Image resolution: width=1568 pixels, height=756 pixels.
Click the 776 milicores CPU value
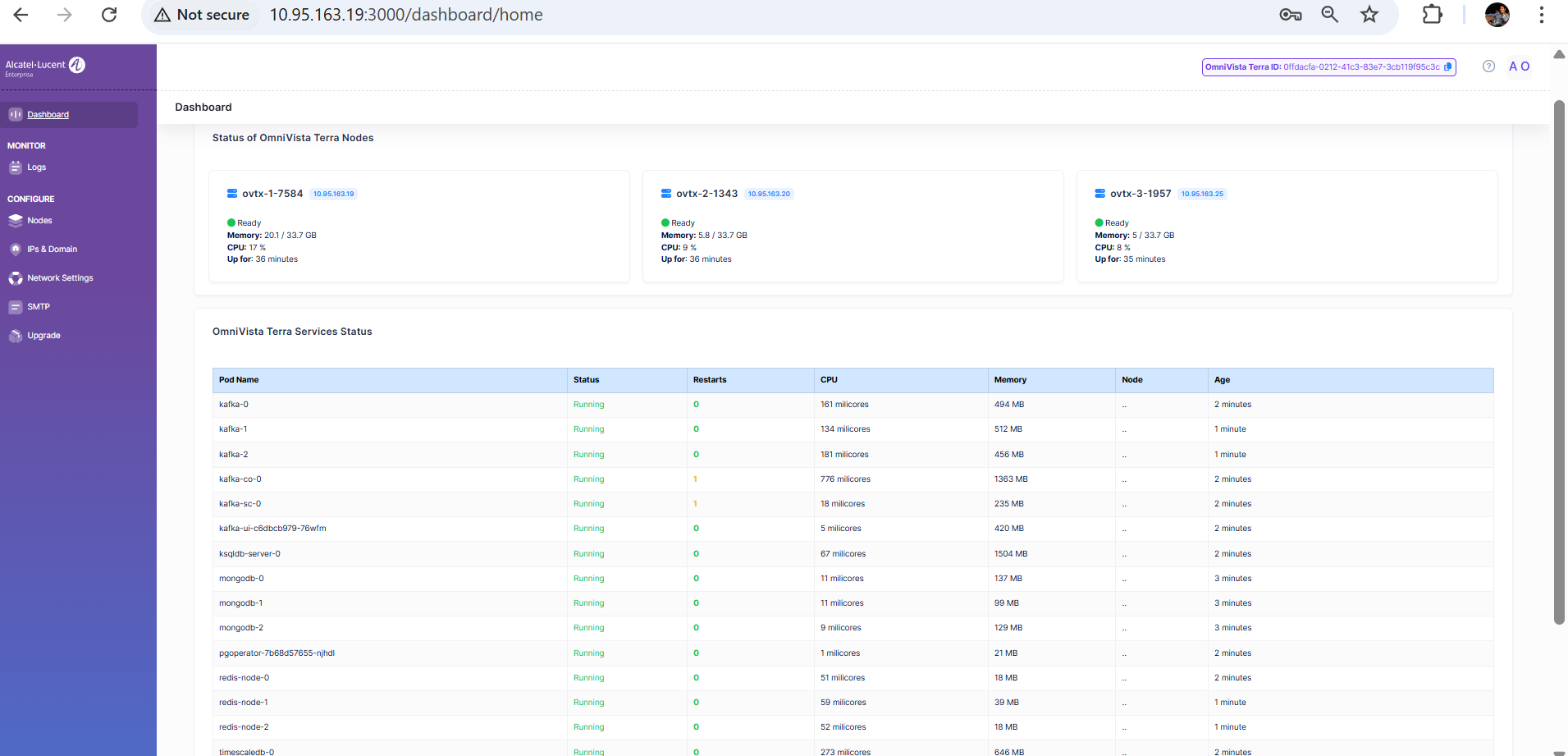(x=845, y=479)
